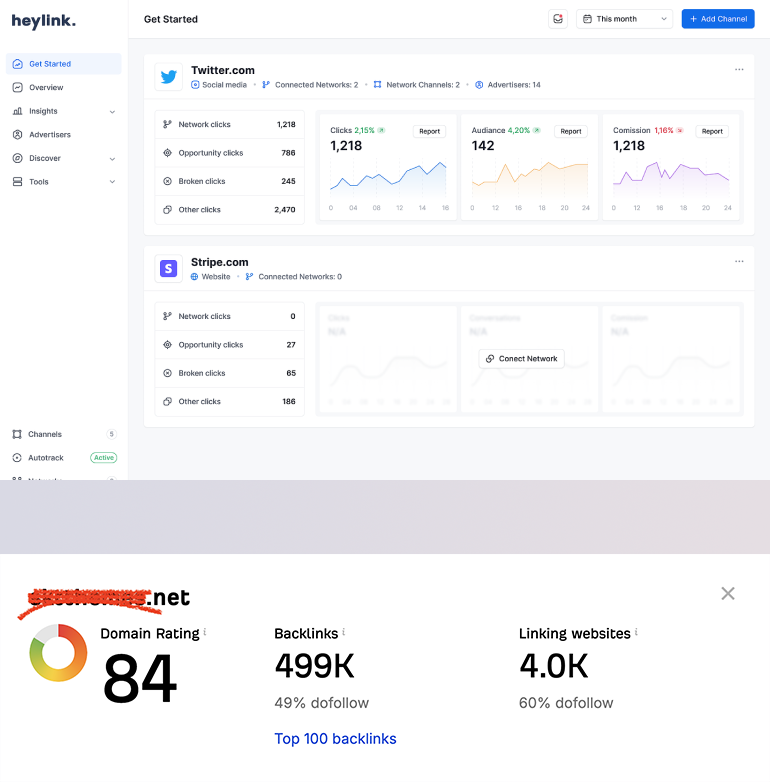Screen dimensions: 770x782
Task: Click the Insights bar chart icon
Action: coord(17,111)
